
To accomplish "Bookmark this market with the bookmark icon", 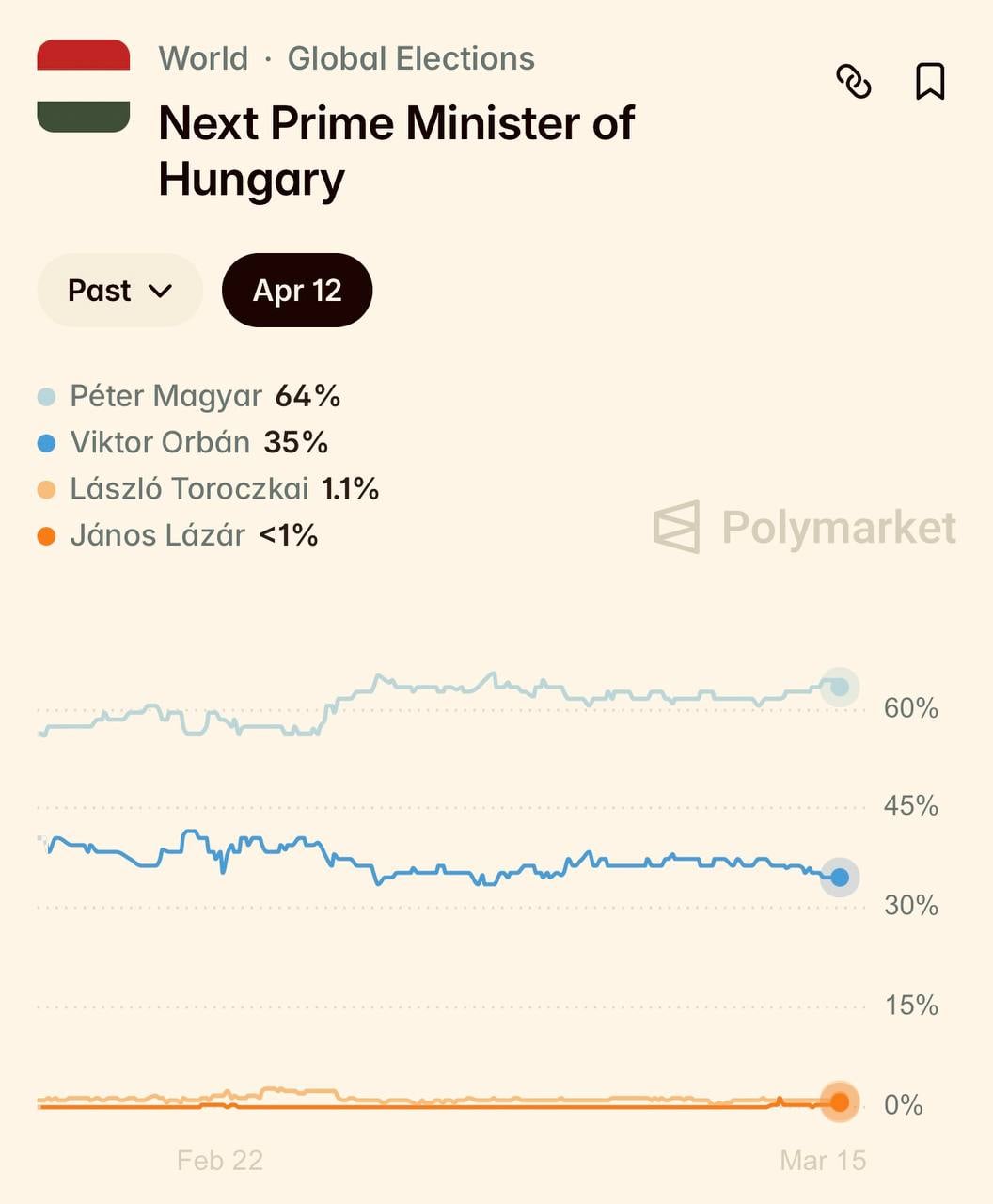I will pos(930,82).
